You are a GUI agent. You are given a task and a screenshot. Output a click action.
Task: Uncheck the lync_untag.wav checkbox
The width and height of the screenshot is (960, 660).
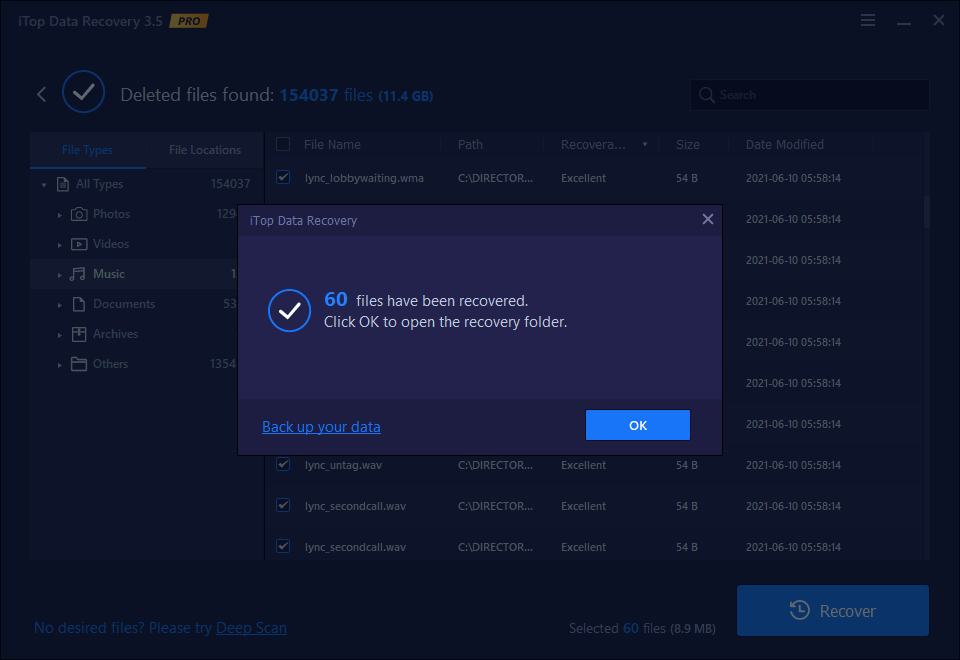coord(283,464)
